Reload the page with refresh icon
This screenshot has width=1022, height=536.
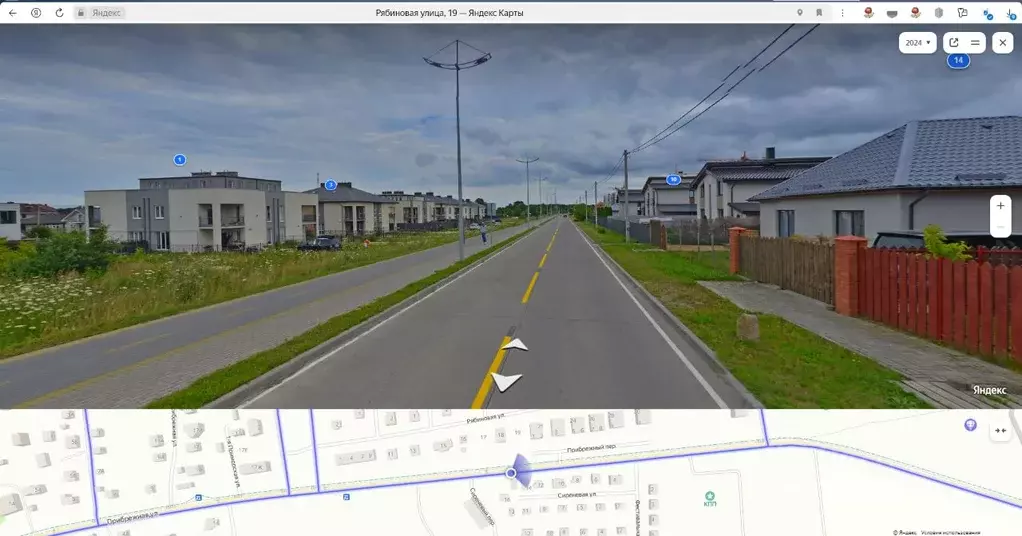coord(59,13)
